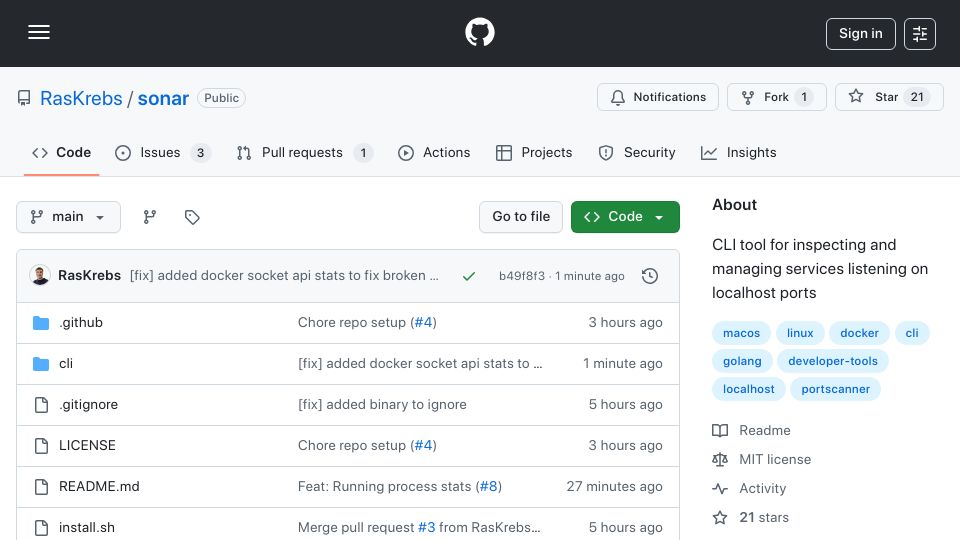Open the Issues tab
This screenshot has height=540, width=960.
[x=162, y=152]
